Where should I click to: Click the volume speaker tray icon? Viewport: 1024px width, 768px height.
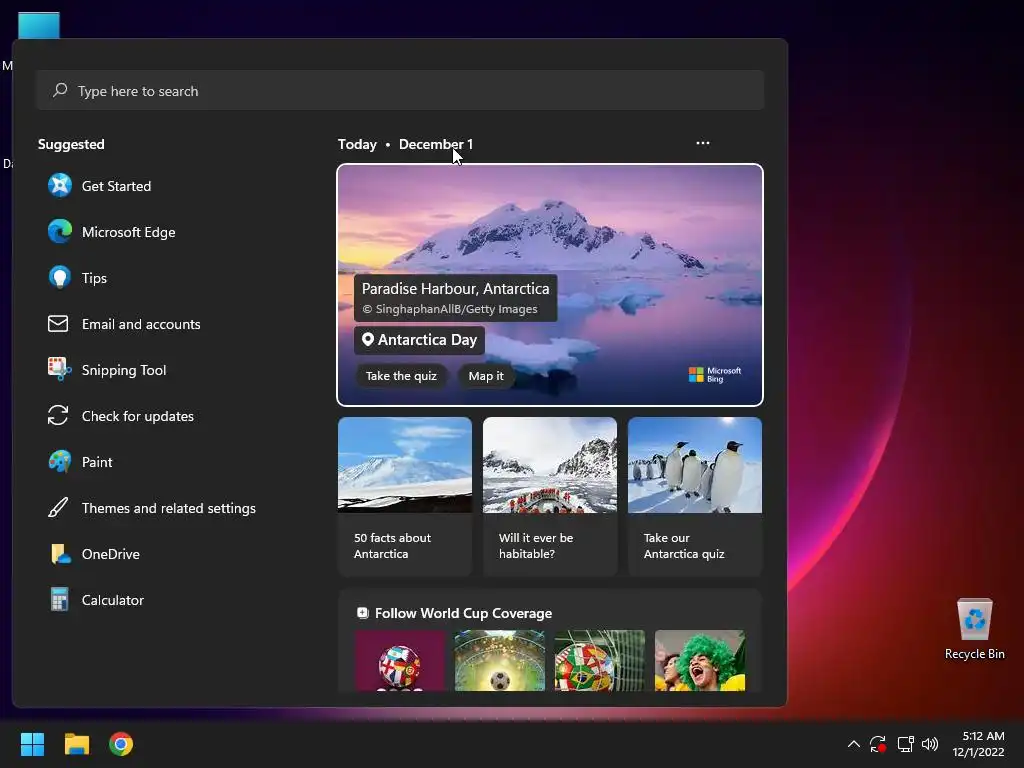[930, 744]
